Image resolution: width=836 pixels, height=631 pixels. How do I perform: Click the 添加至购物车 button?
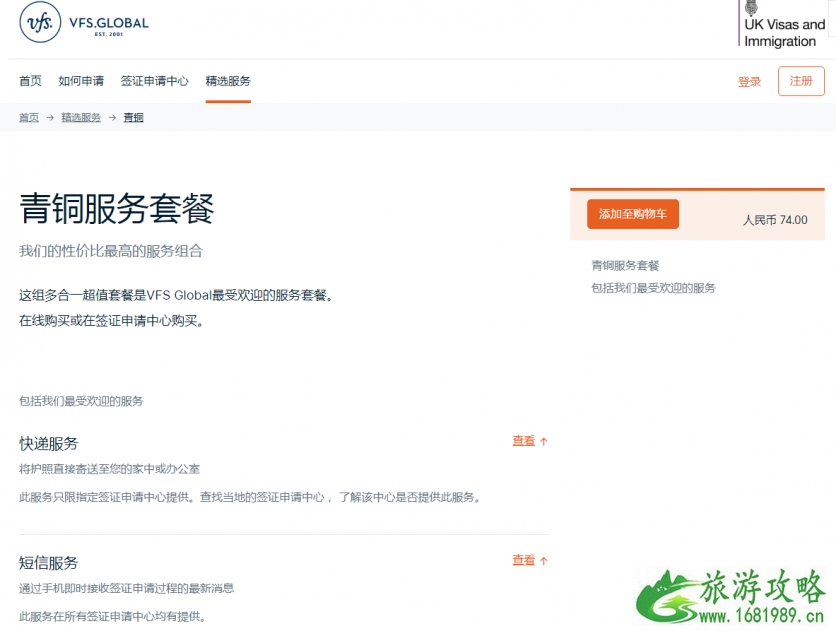[633, 214]
